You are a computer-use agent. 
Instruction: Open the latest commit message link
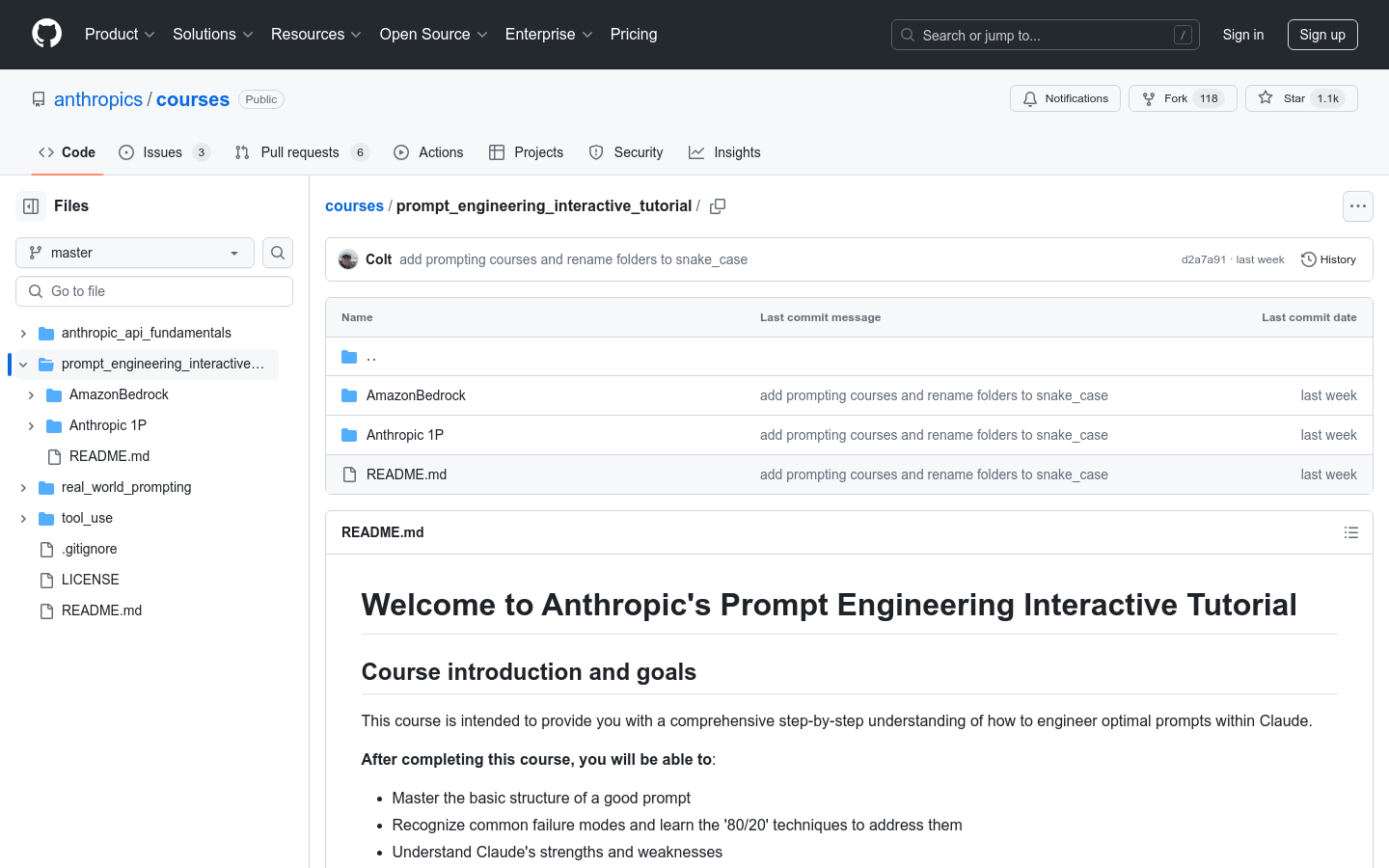[573, 259]
